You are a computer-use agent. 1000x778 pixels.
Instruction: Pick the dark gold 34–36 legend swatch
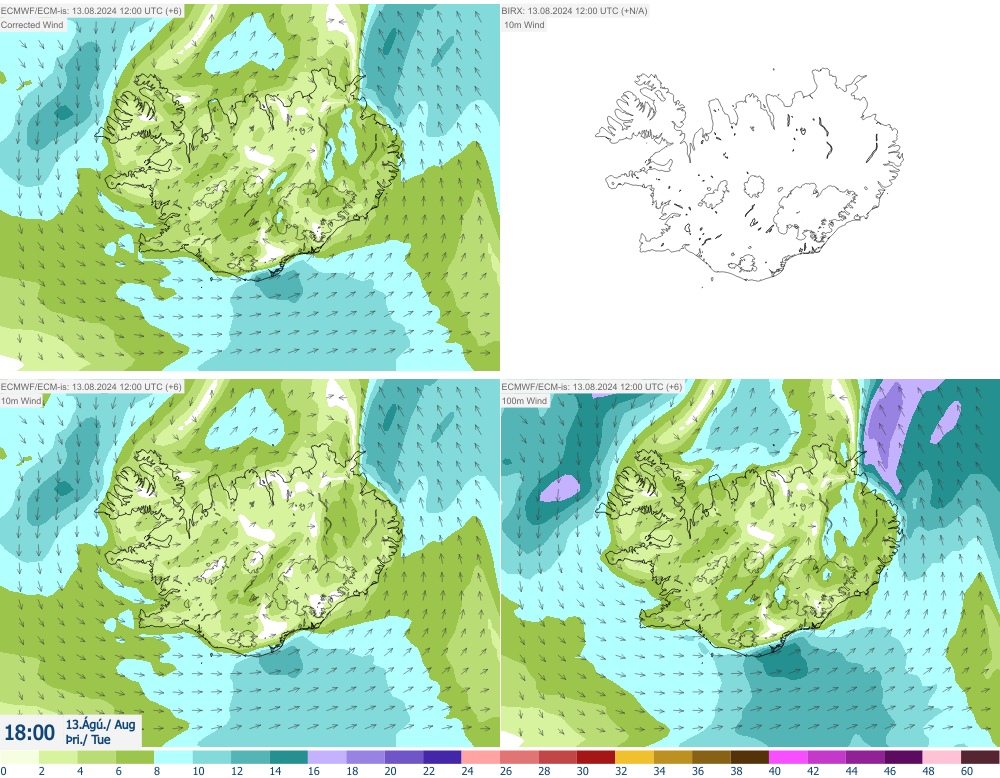(673, 757)
